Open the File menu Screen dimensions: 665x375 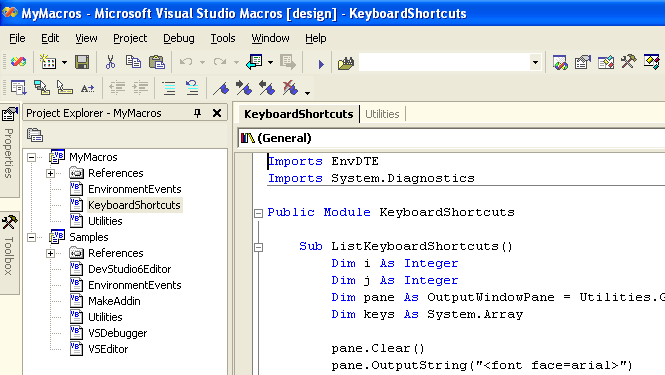point(17,38)
